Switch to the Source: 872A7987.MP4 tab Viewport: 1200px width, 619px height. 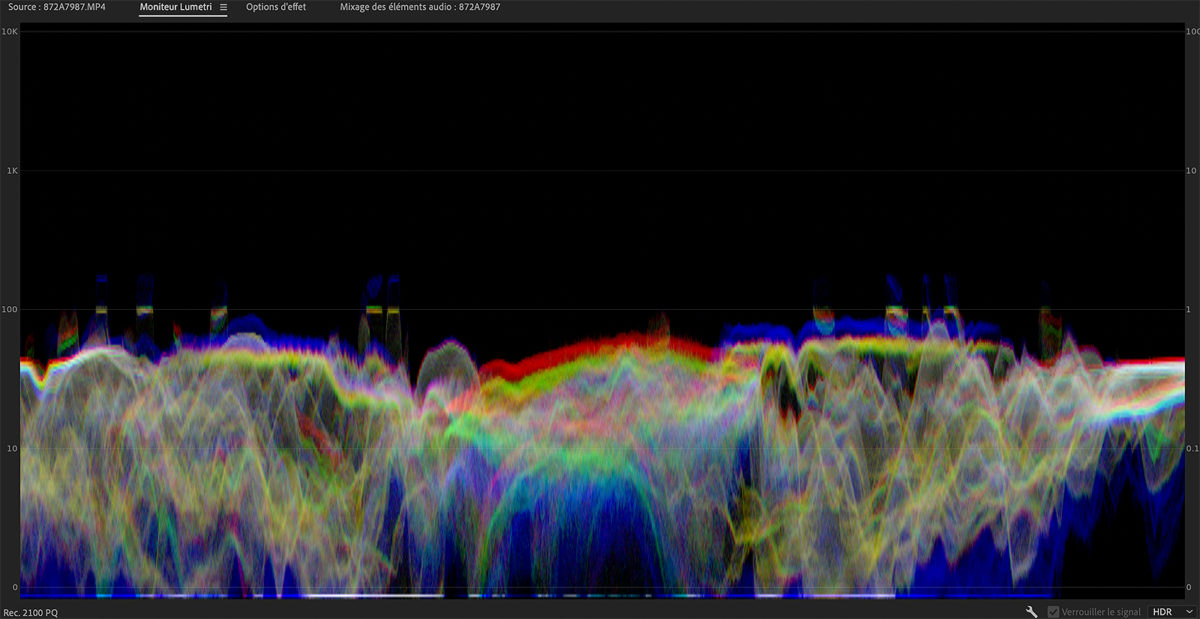[55, 7]
